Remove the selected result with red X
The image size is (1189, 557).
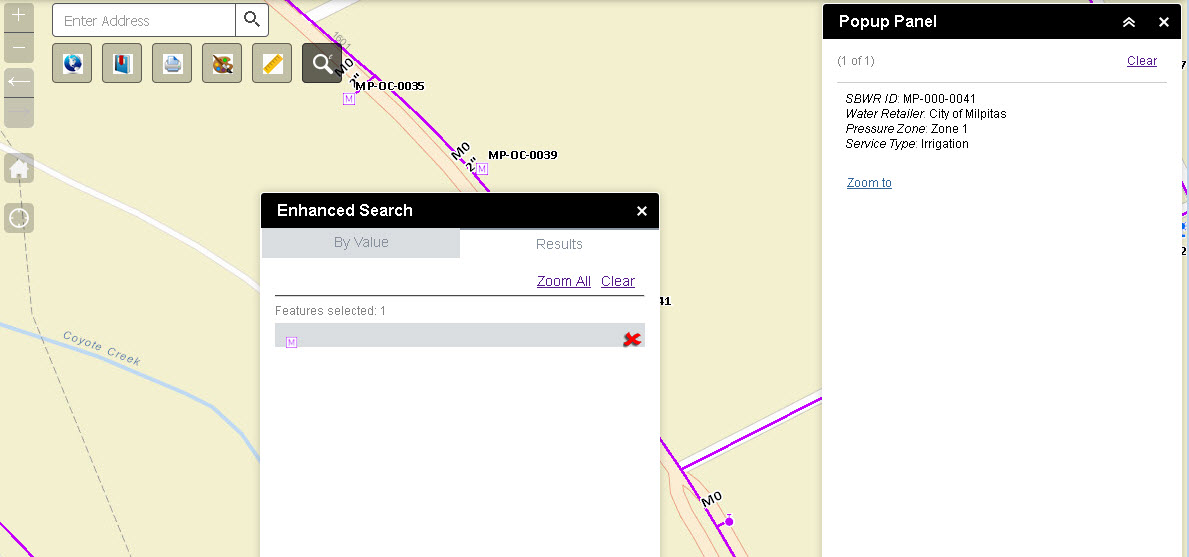tap(631, 340)
